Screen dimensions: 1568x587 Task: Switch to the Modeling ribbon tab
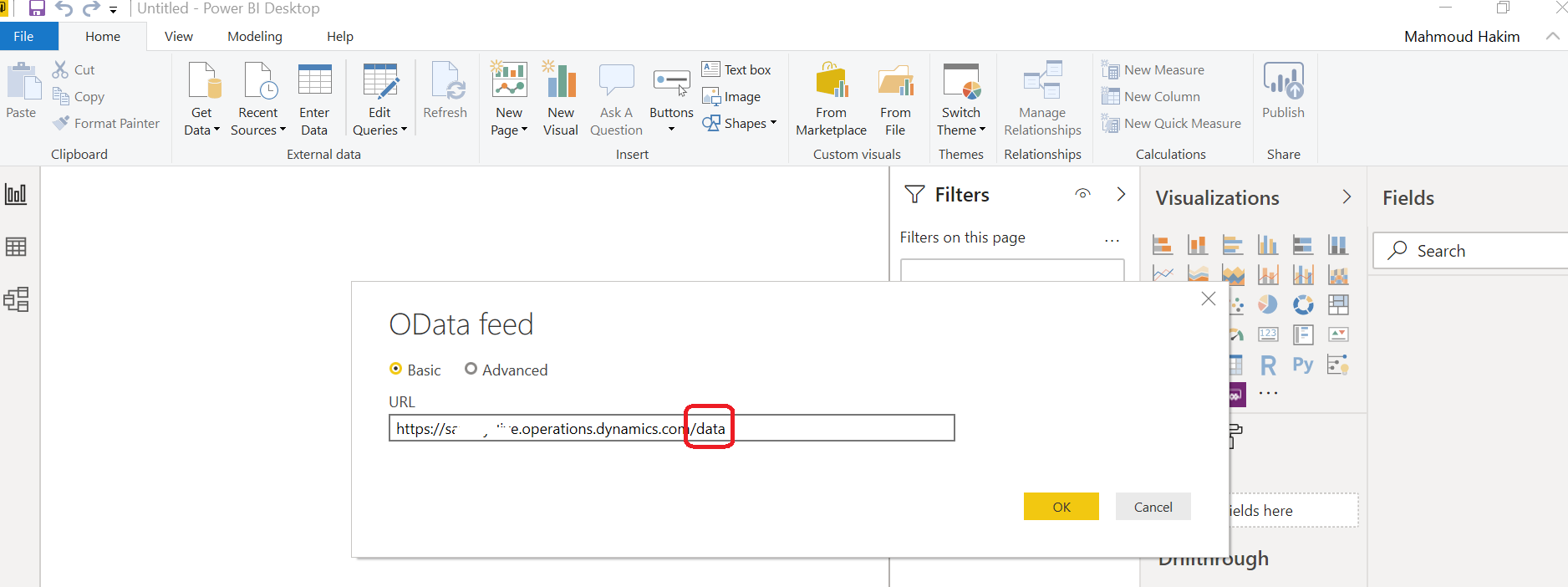(255, 36)
